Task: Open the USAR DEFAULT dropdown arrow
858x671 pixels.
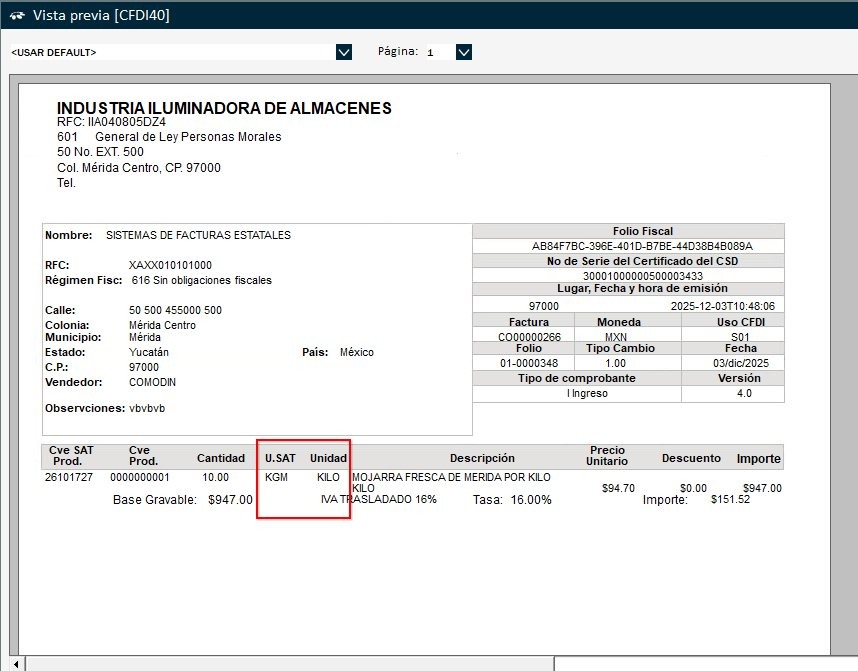Action: click(x=344, y=52)
